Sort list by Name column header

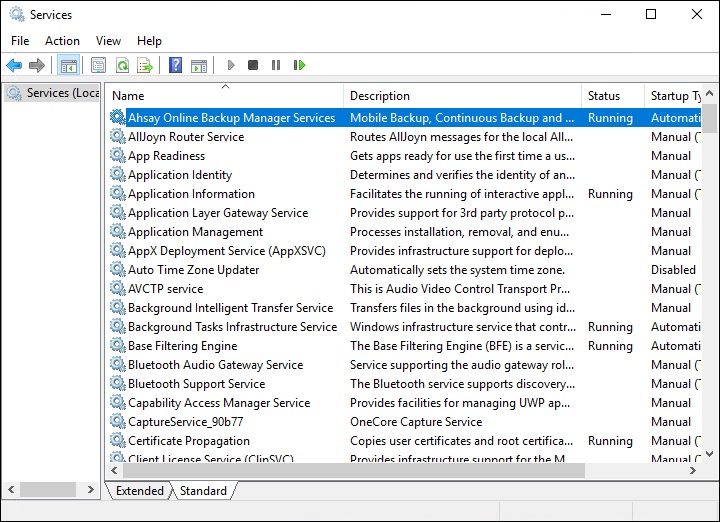[128, 96]
